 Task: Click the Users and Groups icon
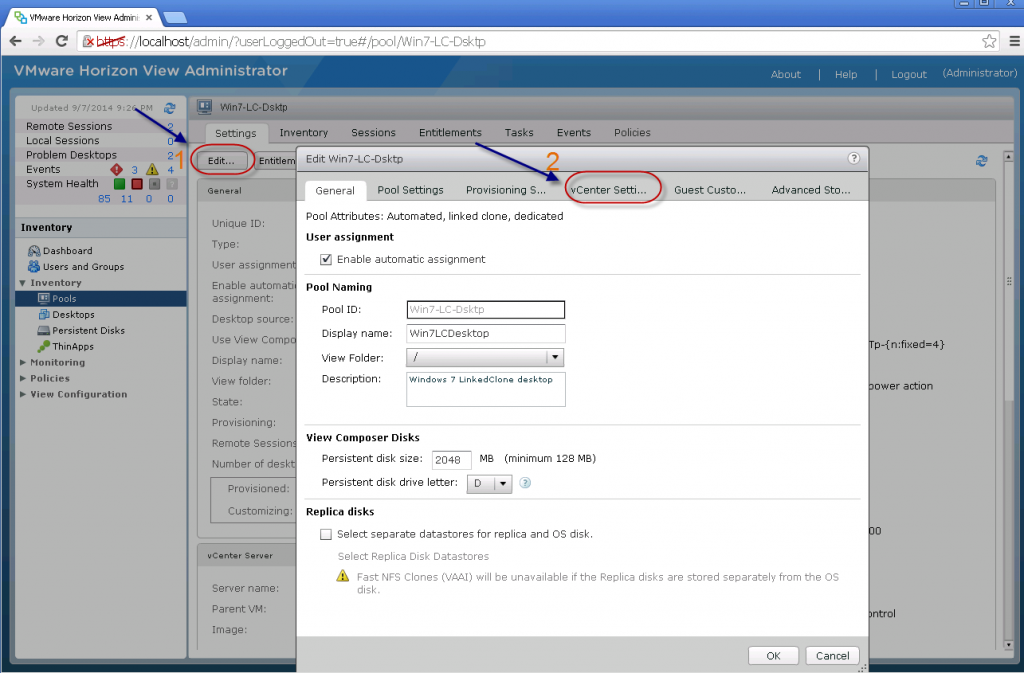click(34, 266)
